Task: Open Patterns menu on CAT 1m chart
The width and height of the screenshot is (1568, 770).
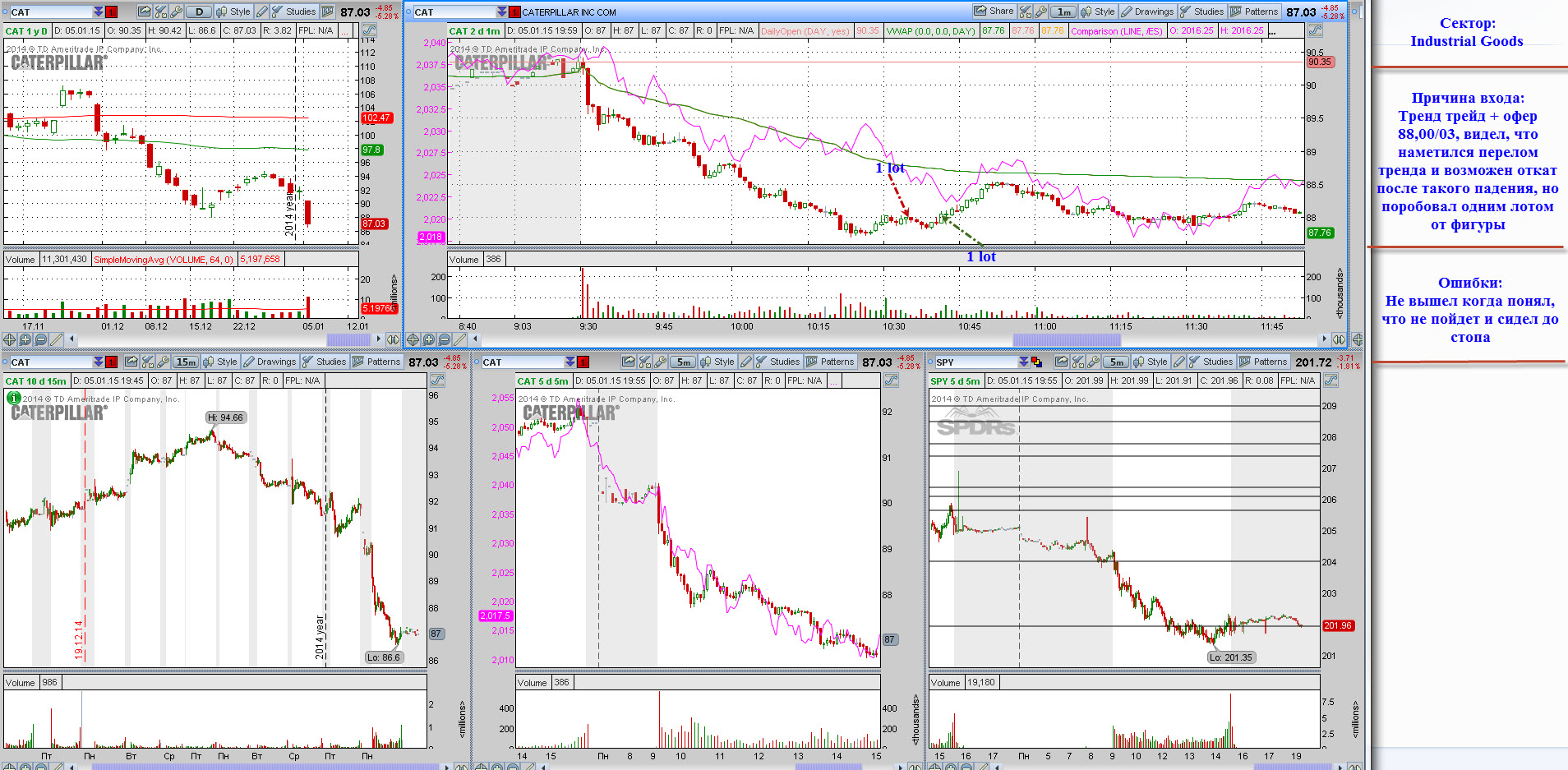Action: tap(1254, 12)
